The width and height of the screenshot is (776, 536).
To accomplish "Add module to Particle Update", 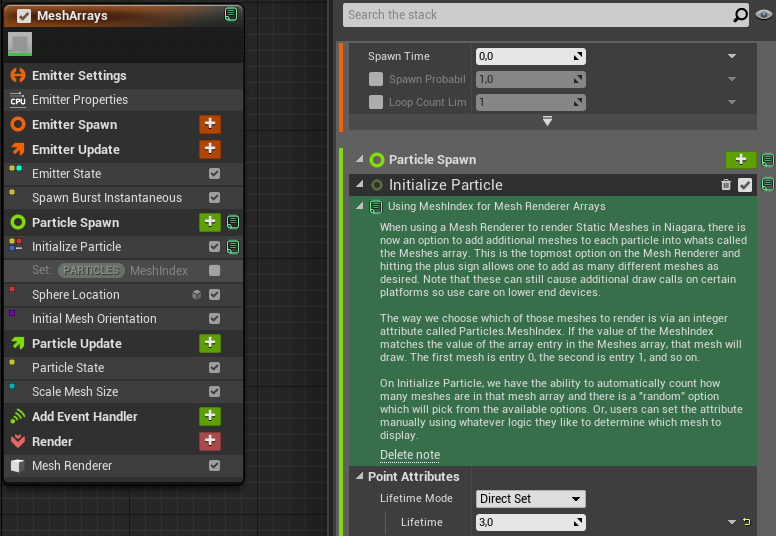I will click(210, 342).
